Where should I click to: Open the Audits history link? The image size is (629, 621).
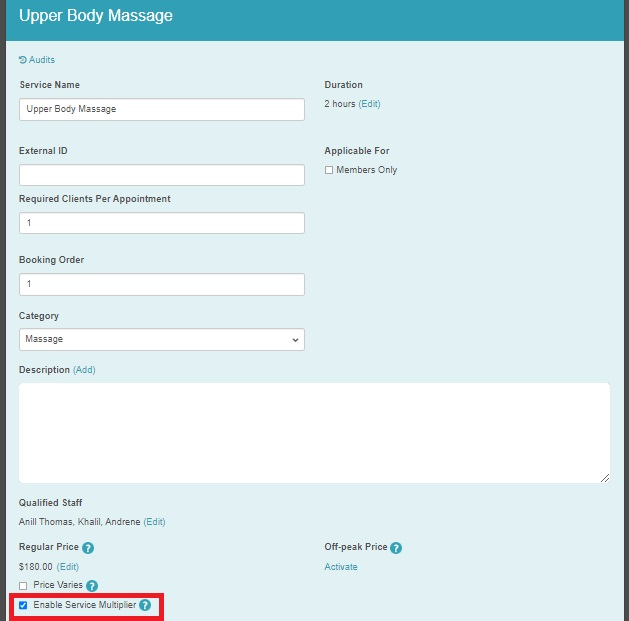[37, 60]
